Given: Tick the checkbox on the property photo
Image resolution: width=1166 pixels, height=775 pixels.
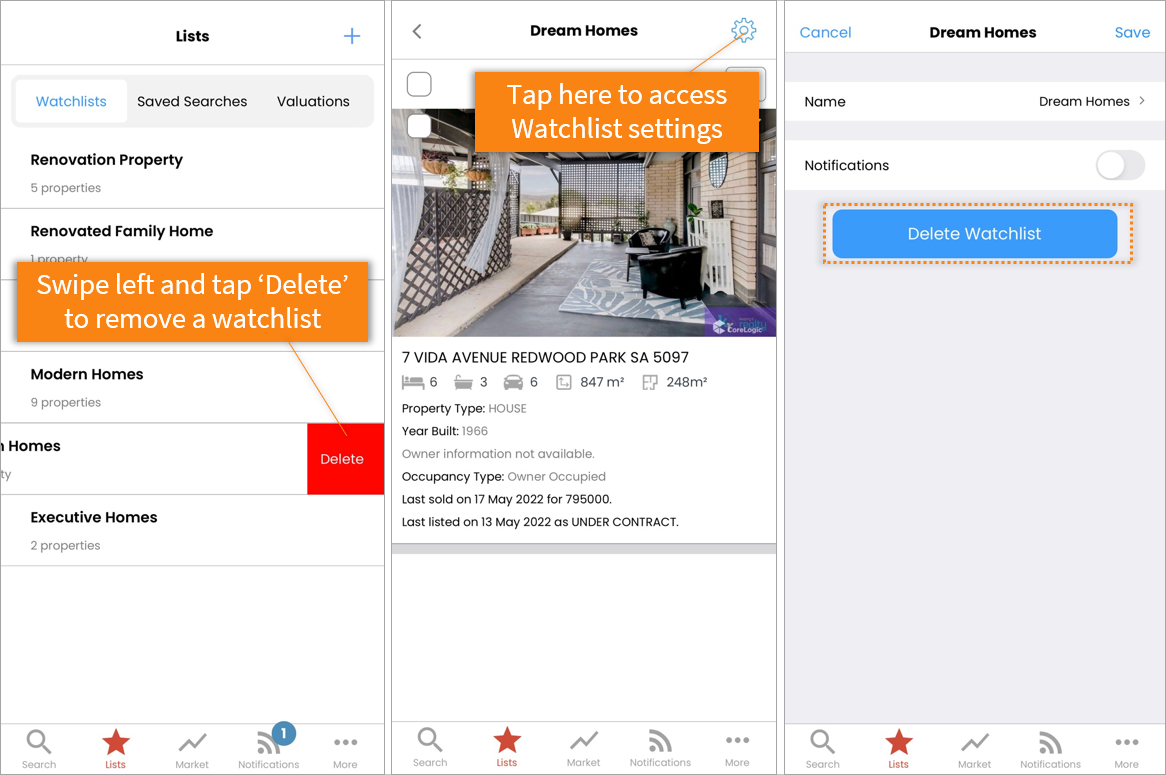Looking at the screenshot, I should click(x=419, y=125).
